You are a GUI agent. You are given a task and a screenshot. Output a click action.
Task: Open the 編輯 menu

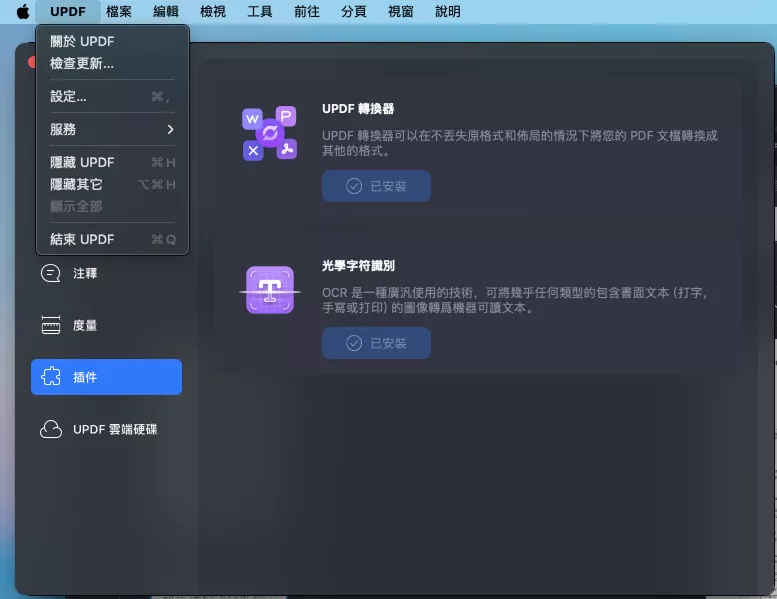[x=166, y=11]
